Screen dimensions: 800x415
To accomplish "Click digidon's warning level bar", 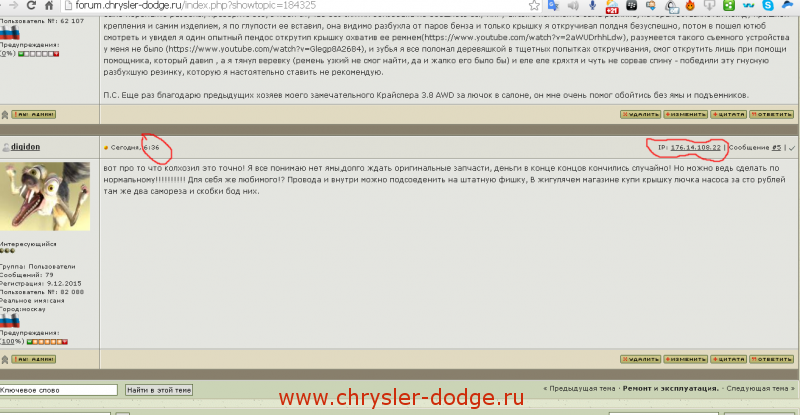I will click(47, 341).
